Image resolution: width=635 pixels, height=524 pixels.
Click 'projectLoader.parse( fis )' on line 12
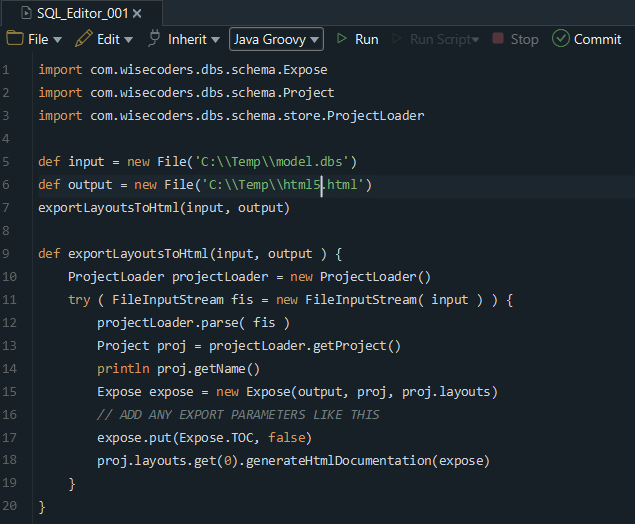click(x=193, y=323)
